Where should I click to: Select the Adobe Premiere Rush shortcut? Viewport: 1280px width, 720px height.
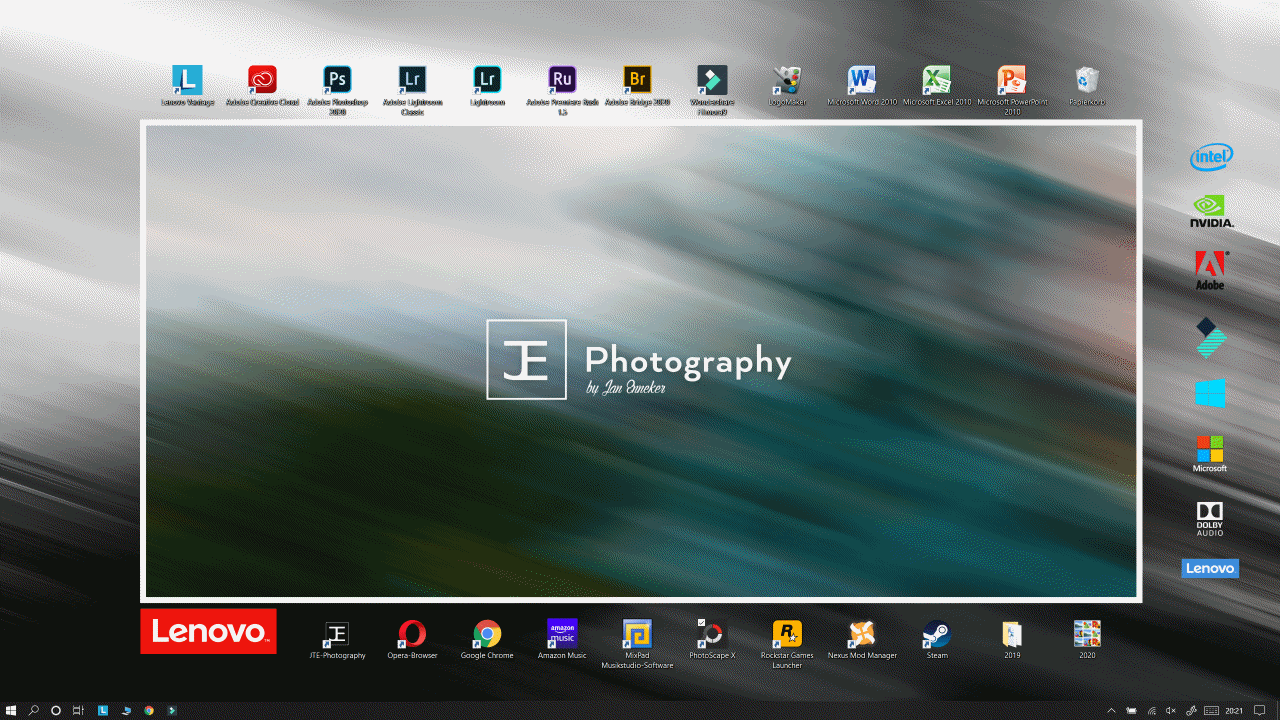click(x=562, y=90)
